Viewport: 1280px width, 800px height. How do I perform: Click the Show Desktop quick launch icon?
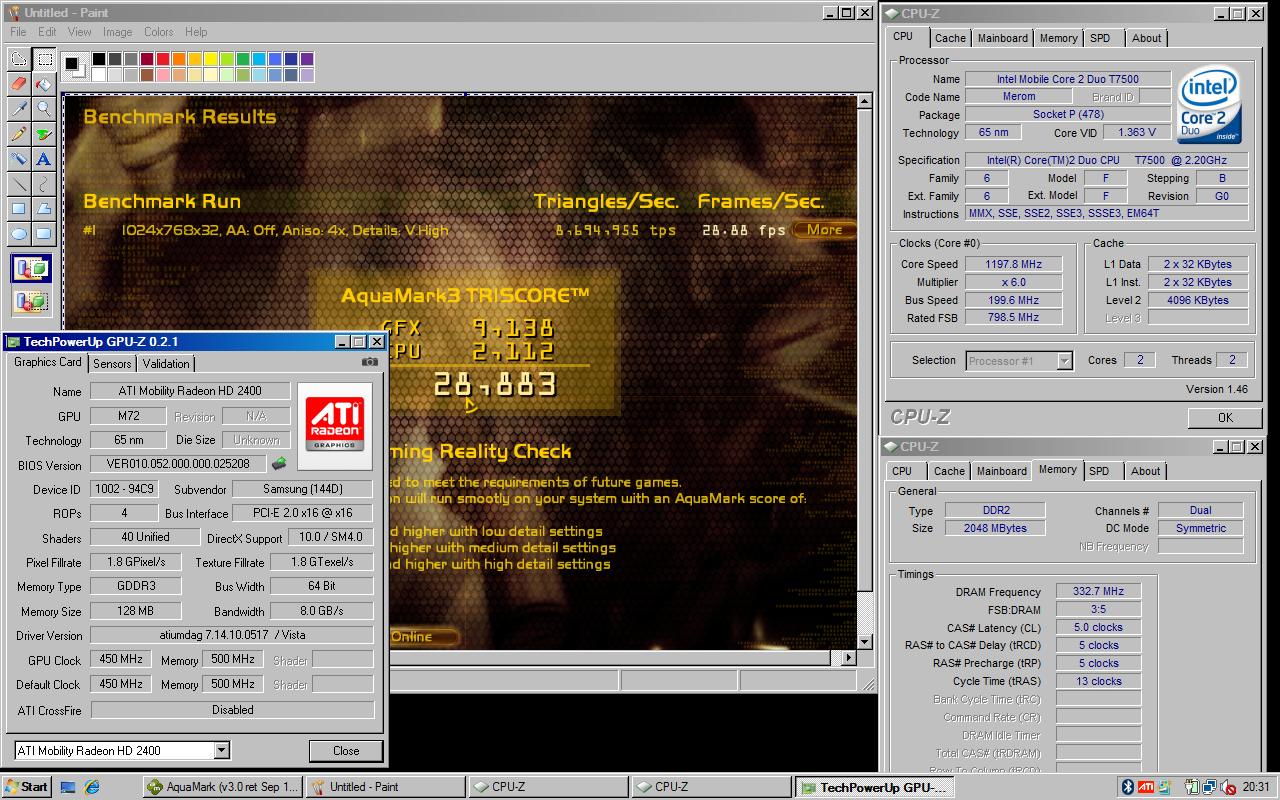(68, 787)
